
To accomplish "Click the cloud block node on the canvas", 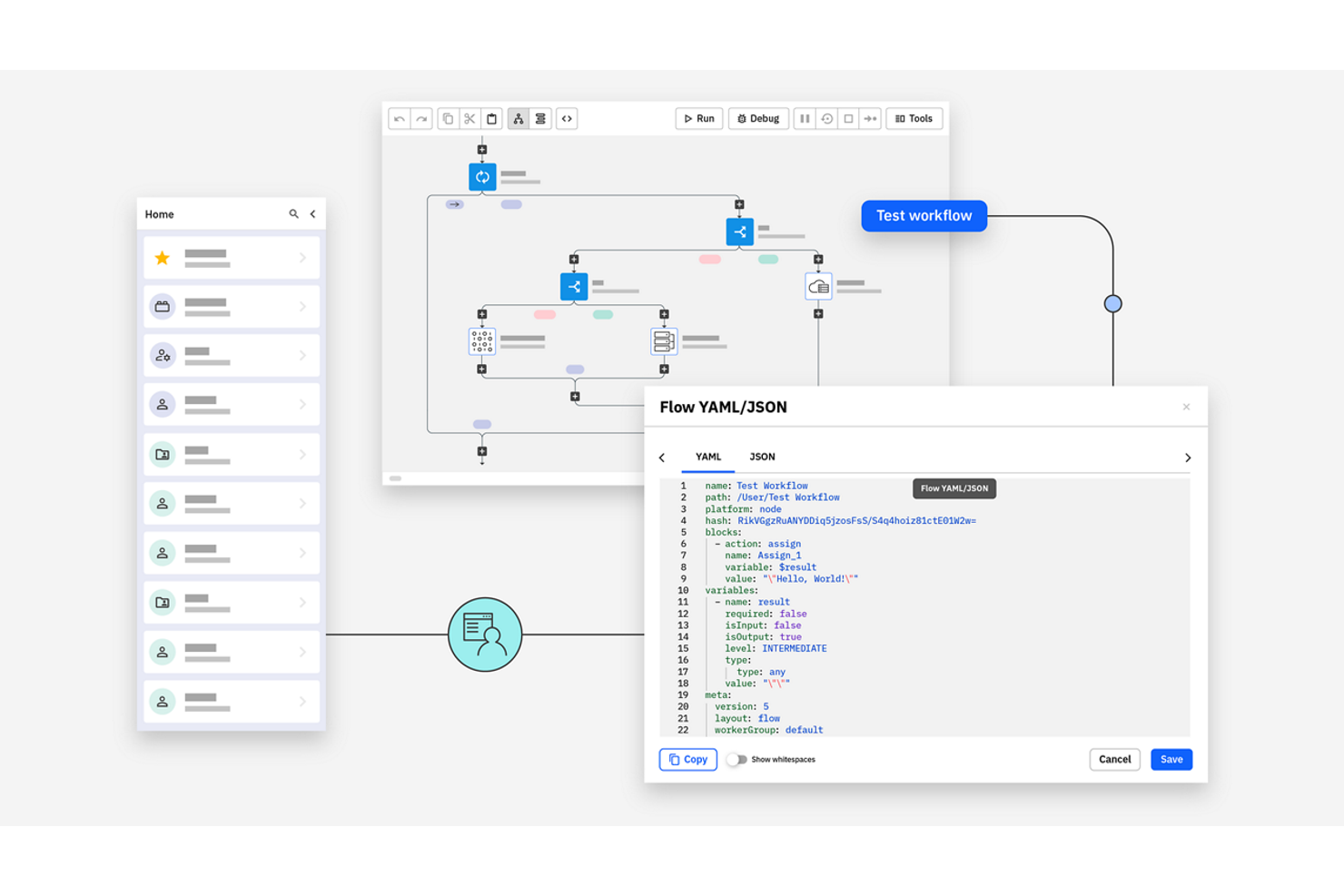I will 817,286.
